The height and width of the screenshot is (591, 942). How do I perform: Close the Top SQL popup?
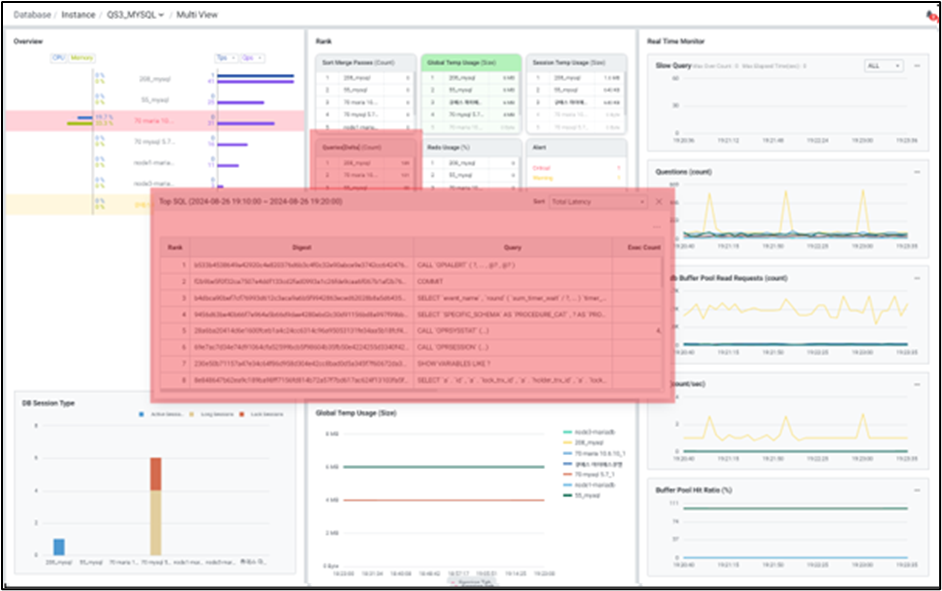tap(658, 202)
